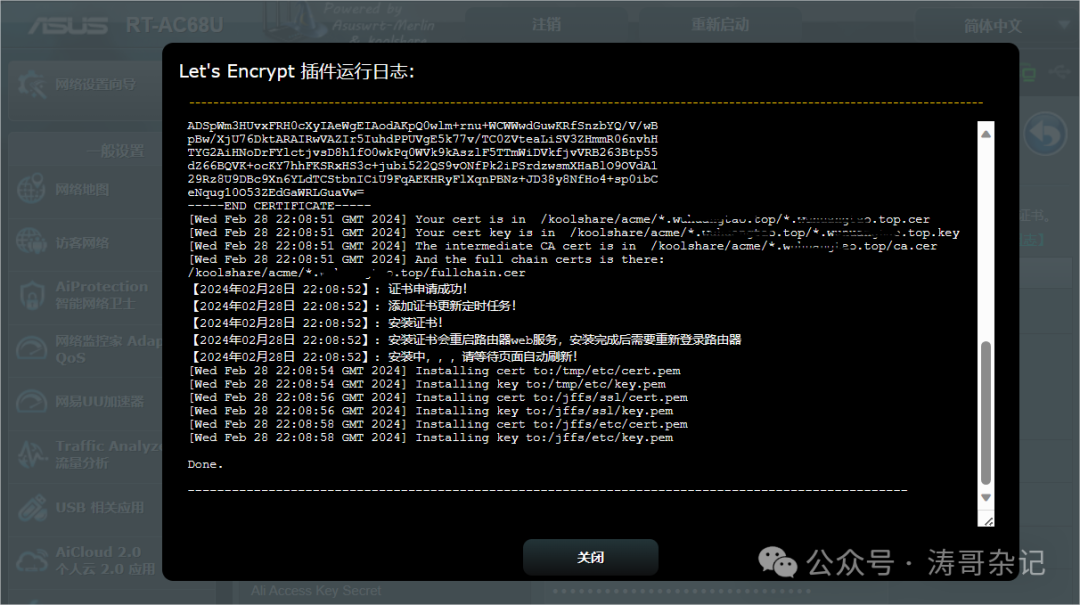Click the ASUS logo in header
The height and width of the screenshot is (605, 1080).
(x=70, y=24)
